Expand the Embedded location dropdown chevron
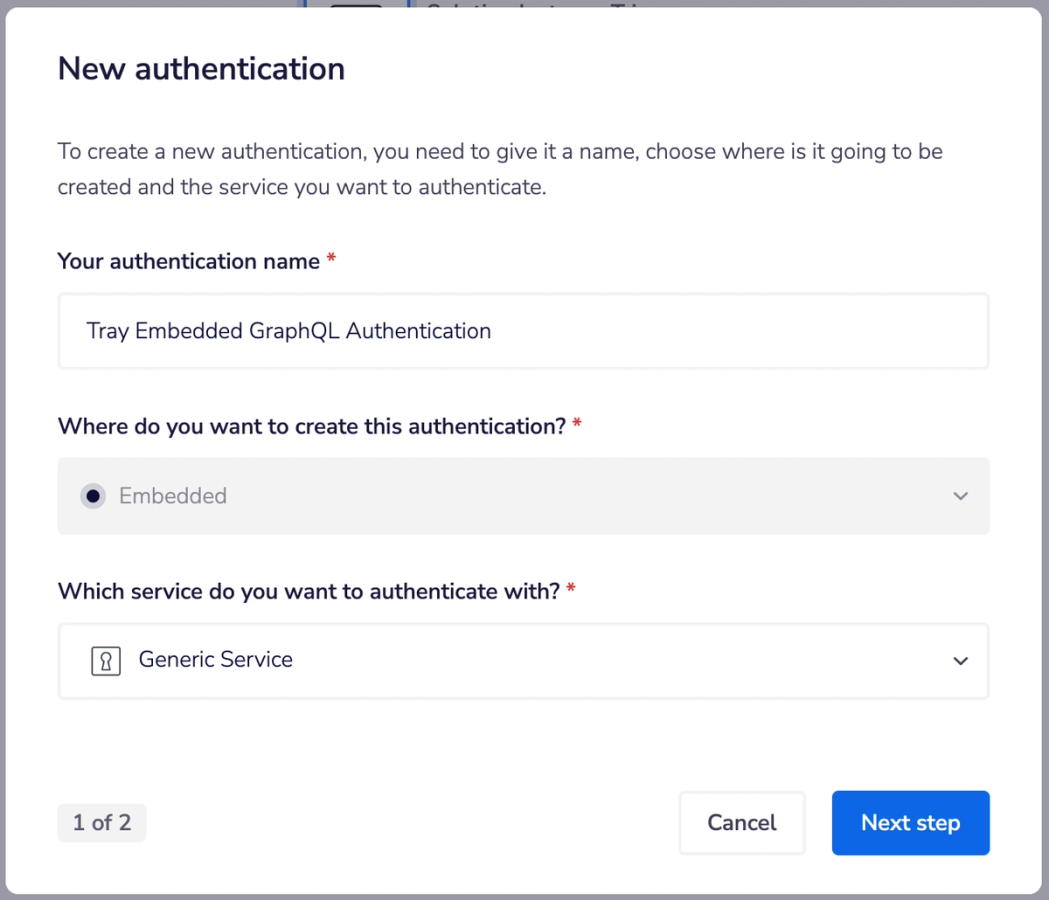The width and height of the screenshot is (1049, 900). [961, 496]
